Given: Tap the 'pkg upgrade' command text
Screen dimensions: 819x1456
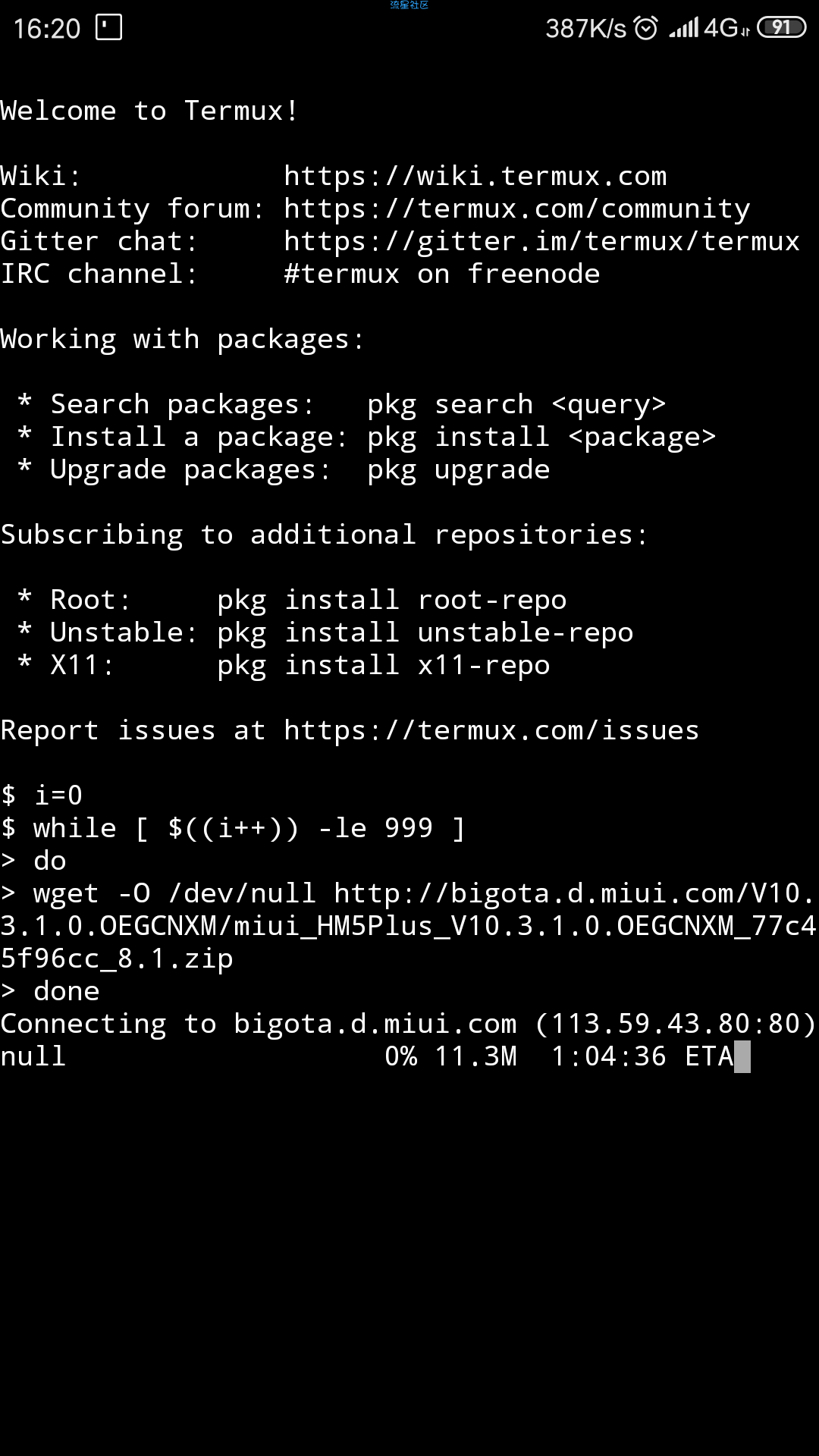Looking at the screenshot, I should pos(459,470).
